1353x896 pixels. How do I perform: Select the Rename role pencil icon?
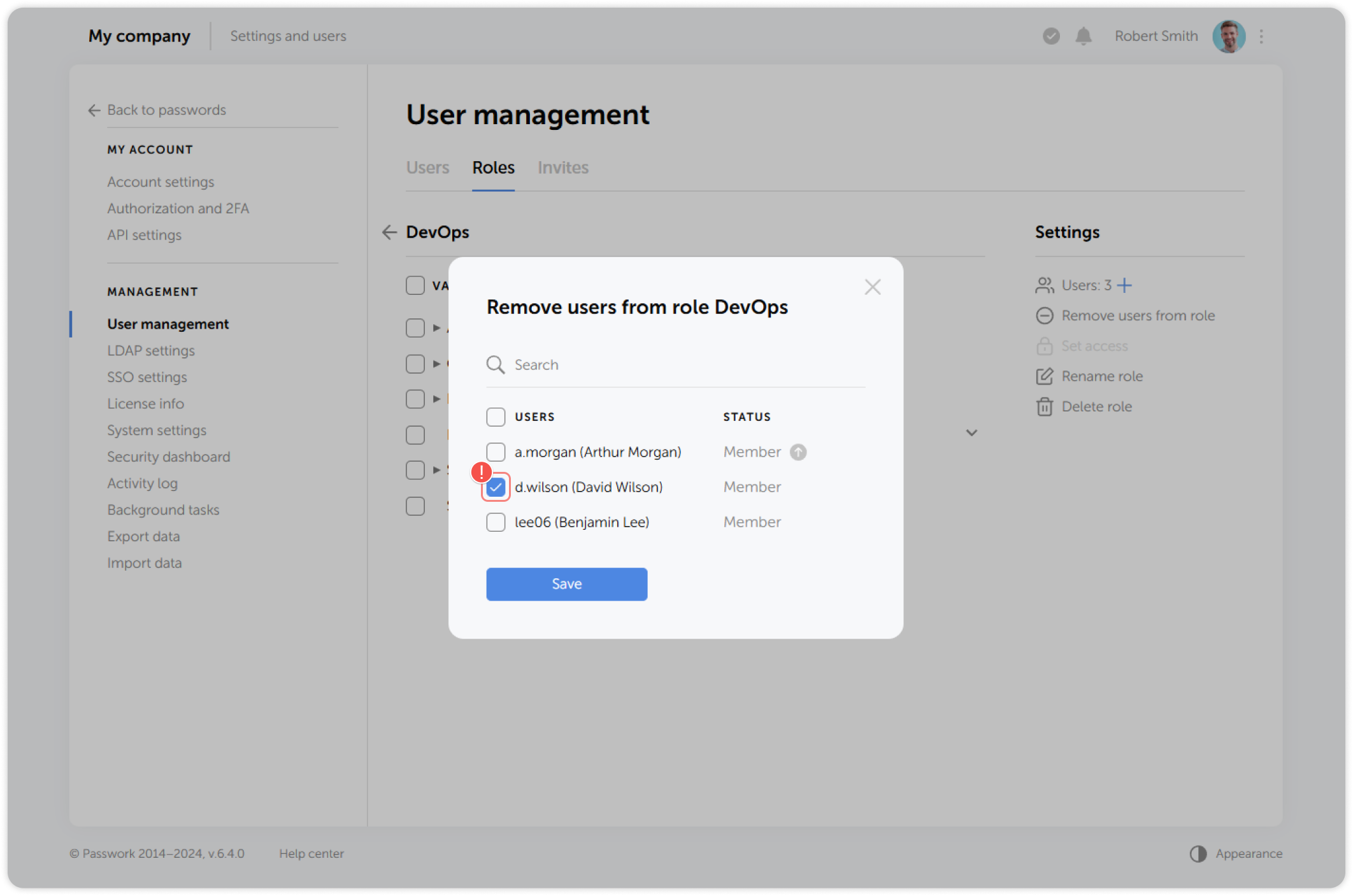pyautogui.click(x=1044, y=376)
